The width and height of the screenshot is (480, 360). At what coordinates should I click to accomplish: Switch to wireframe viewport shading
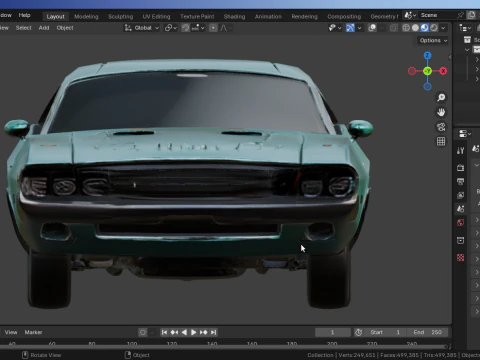coord(406,28)
